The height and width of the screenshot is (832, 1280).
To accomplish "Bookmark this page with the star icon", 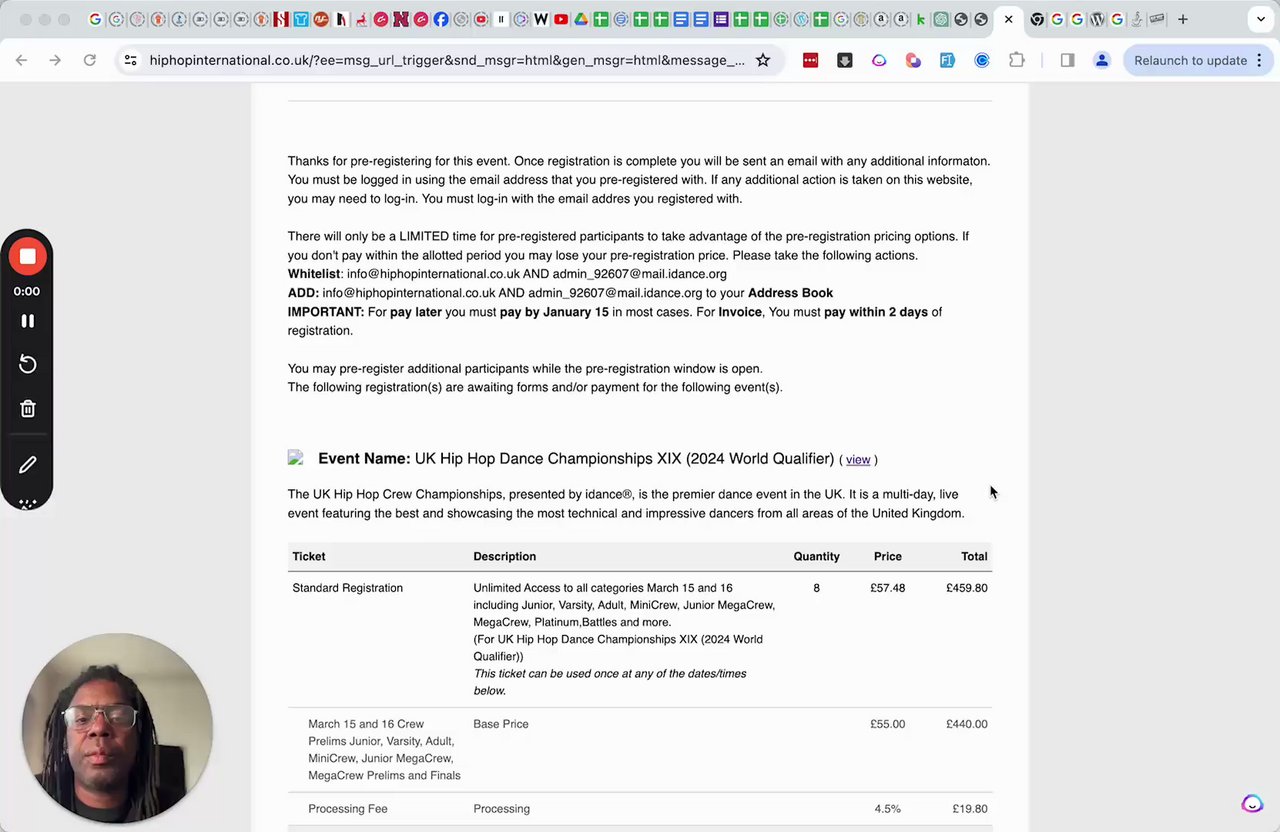I will coord(763,60).
